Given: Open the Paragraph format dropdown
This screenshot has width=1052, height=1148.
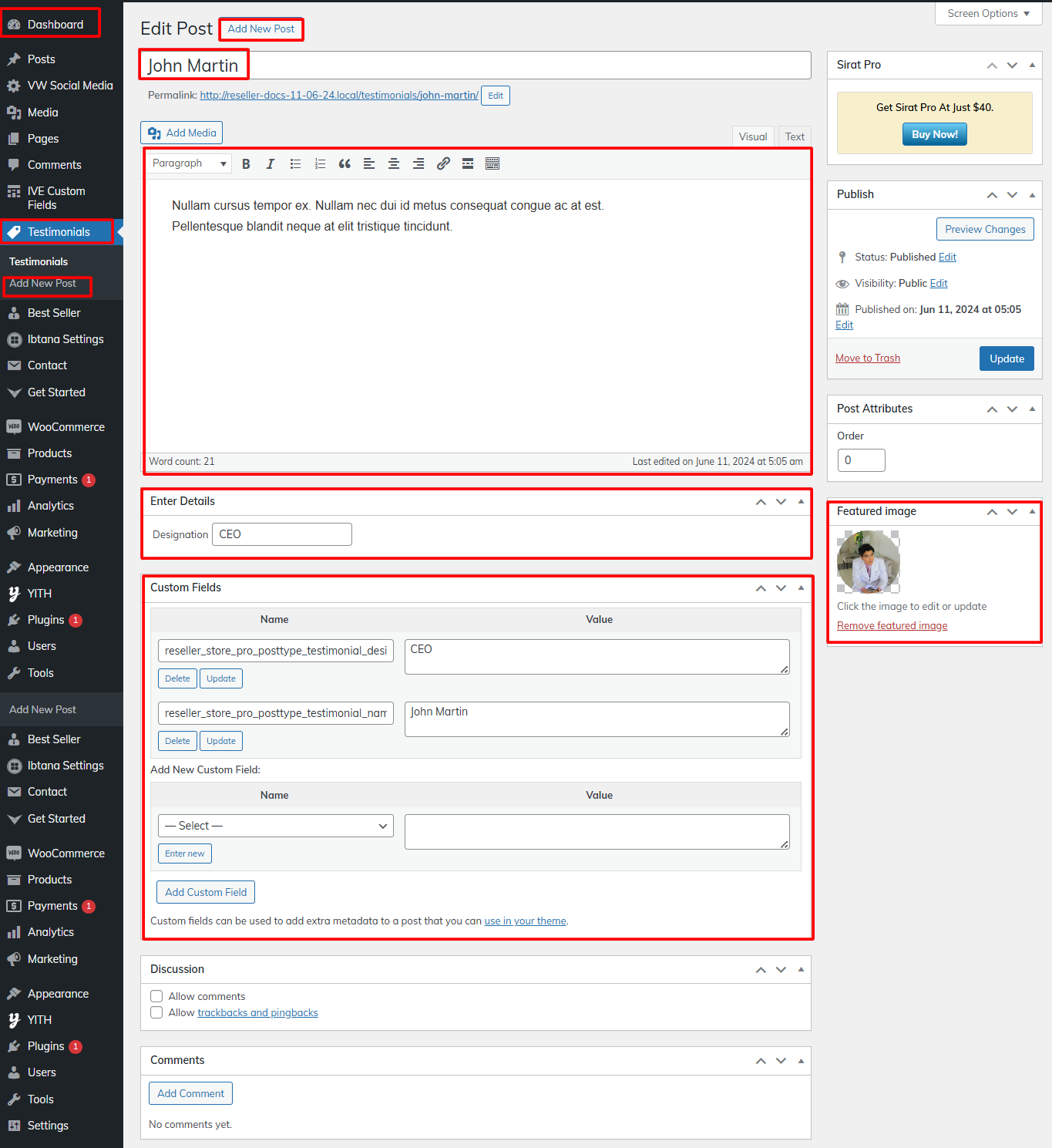Looking at the screenshot, I should coord(189,163).
